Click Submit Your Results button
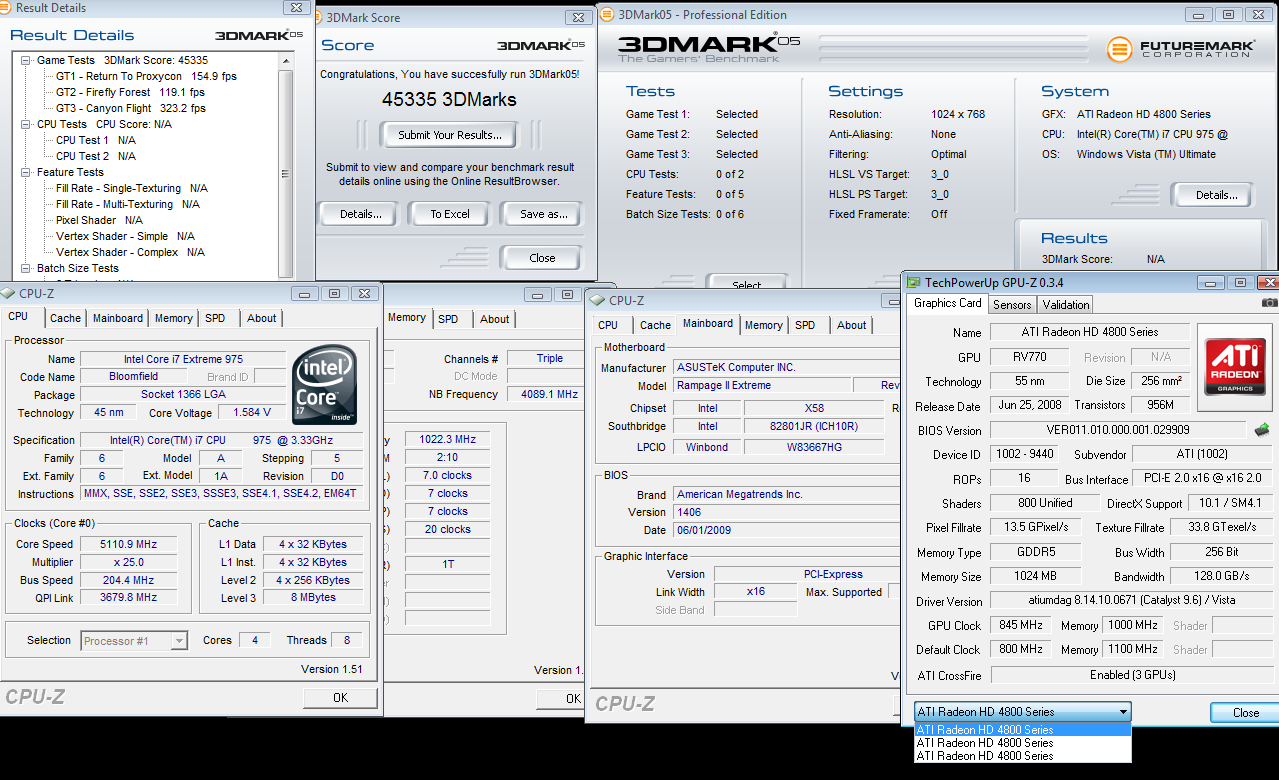The image size is (1279, 780). [450, 135]
